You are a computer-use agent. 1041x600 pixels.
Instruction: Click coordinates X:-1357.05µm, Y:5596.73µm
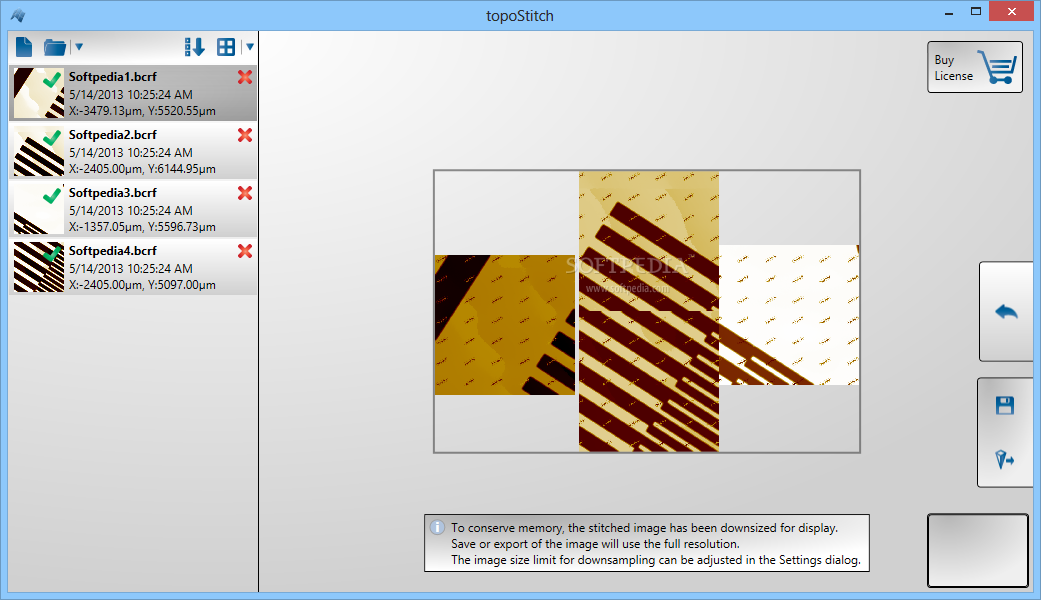[142, 227]
